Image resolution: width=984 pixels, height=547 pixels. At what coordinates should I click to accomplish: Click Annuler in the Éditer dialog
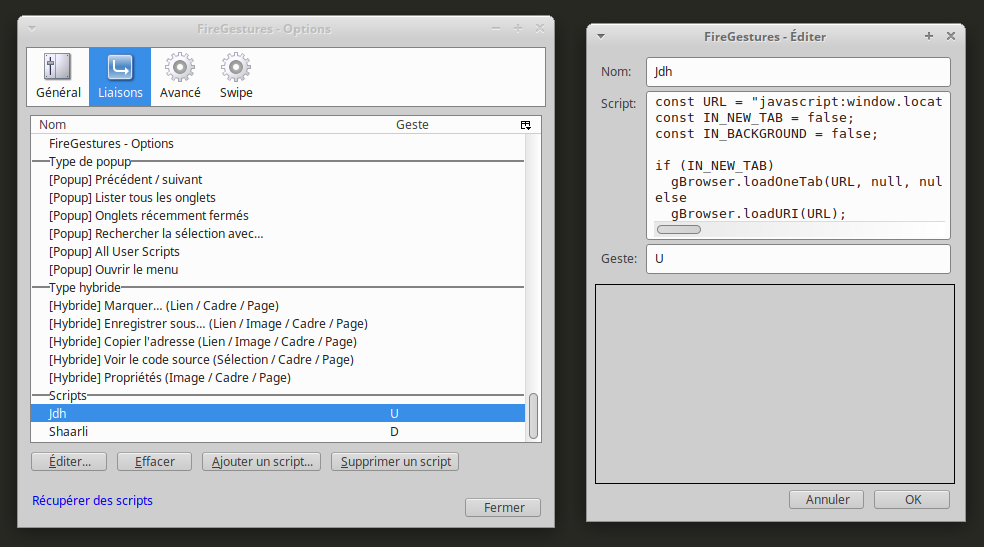826,500
